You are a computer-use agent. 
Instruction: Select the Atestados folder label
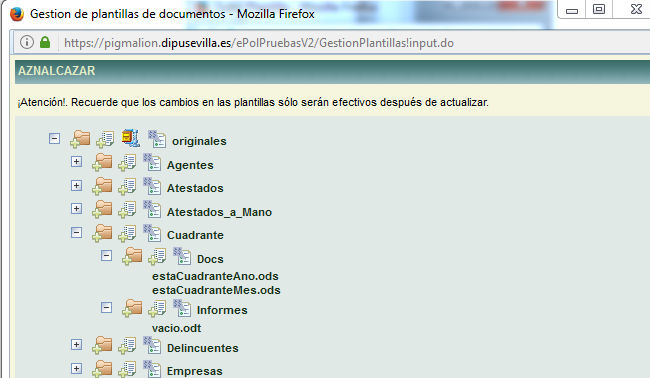195,188
